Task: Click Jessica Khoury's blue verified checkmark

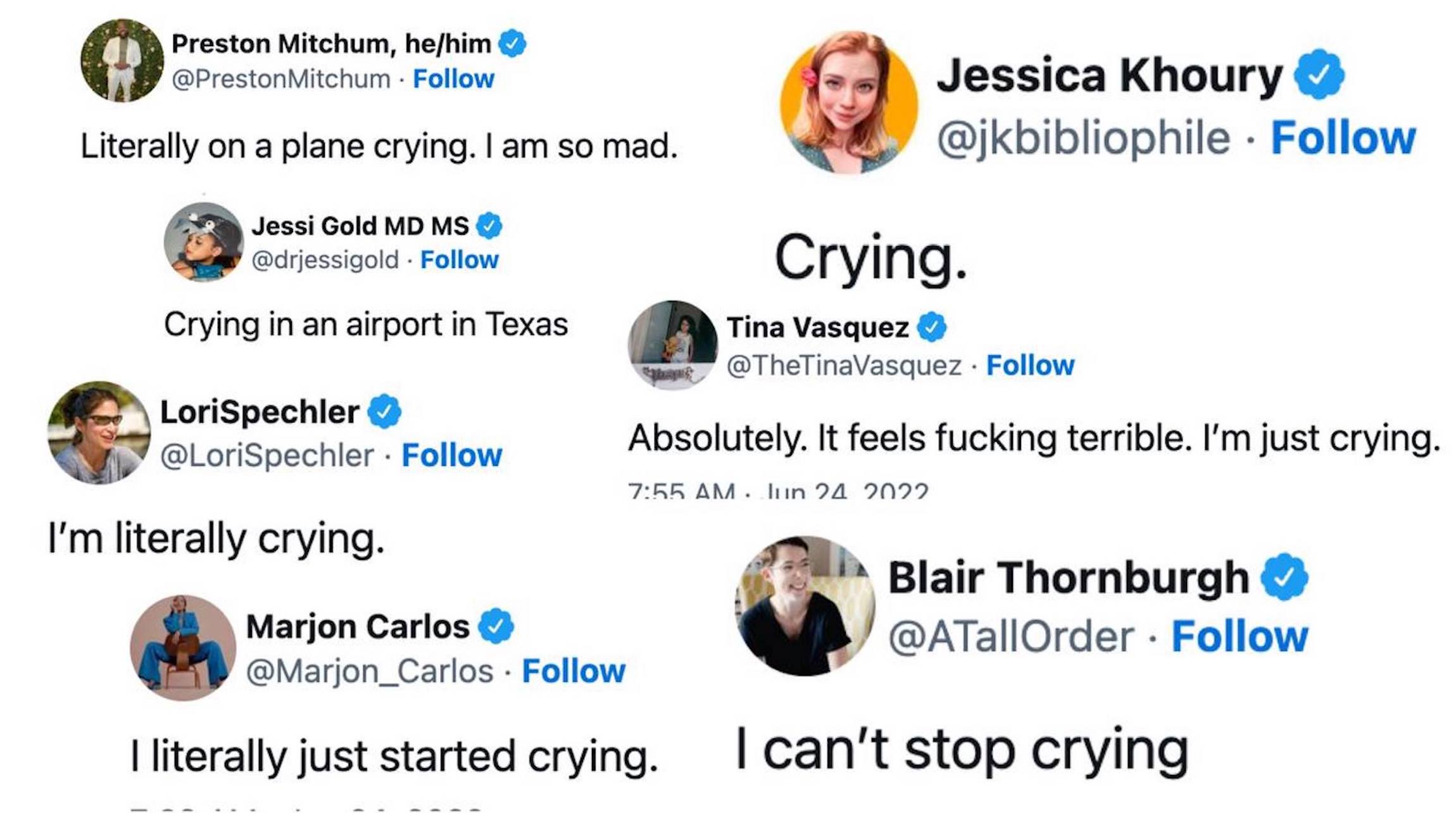Action: pos(1319,75)
